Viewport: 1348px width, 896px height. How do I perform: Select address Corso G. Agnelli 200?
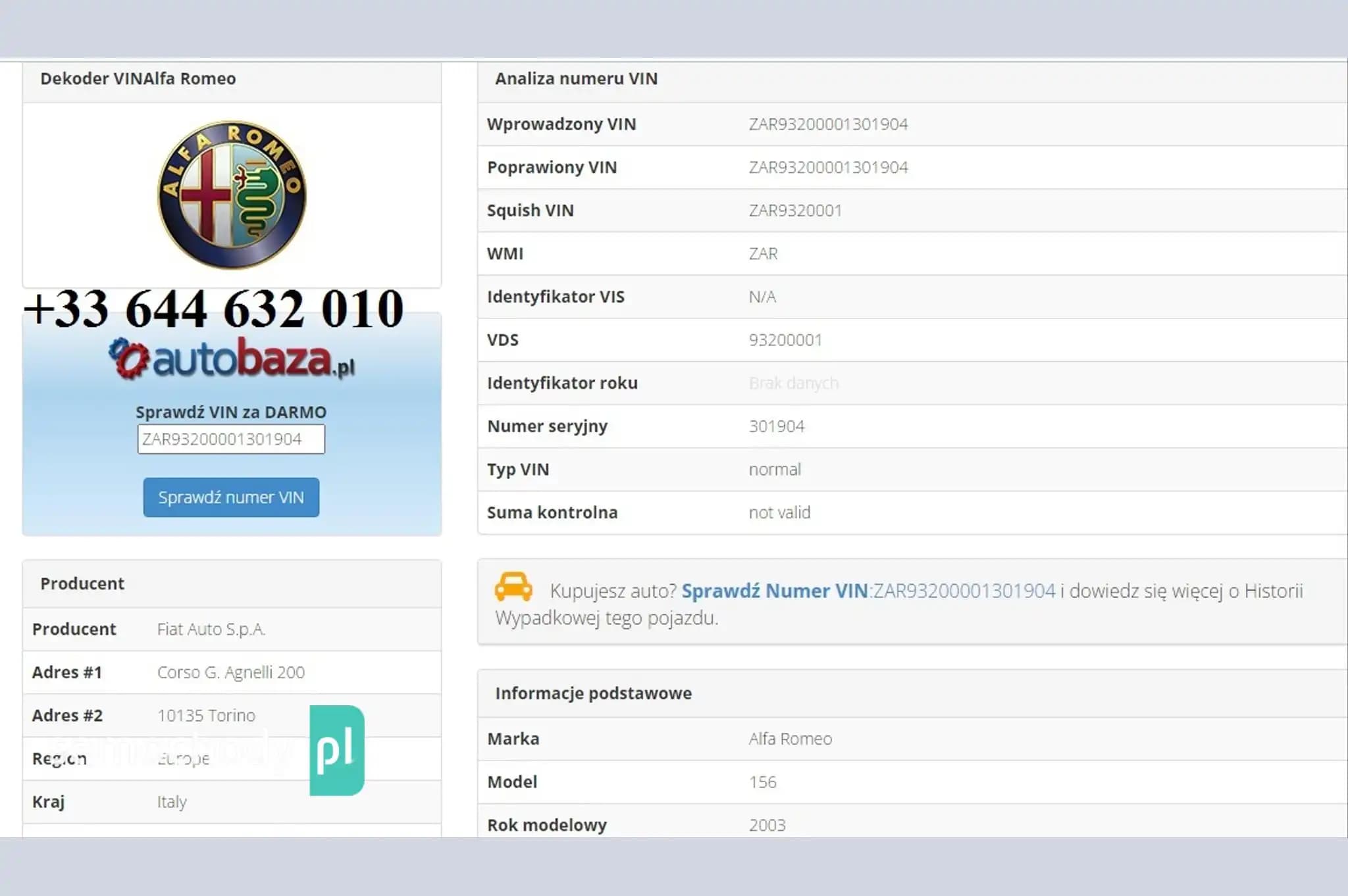[231, 672]
